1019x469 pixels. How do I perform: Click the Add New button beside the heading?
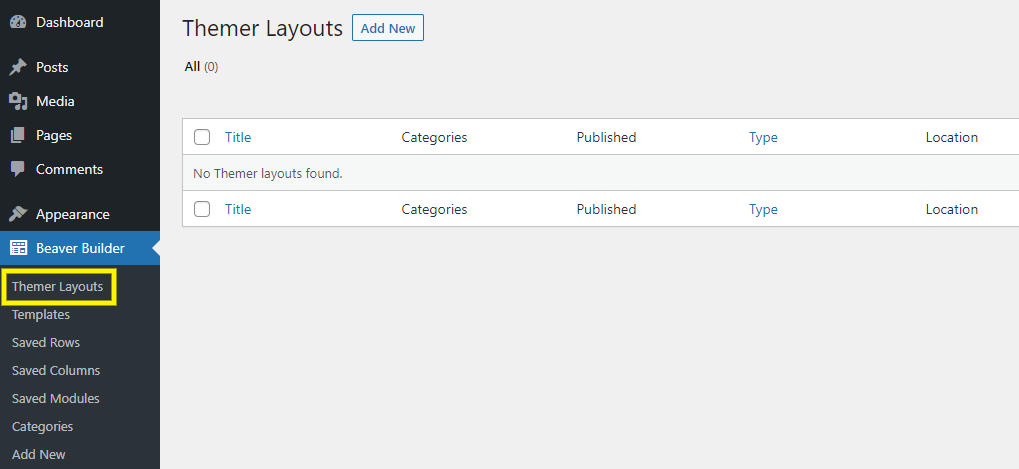388,28
